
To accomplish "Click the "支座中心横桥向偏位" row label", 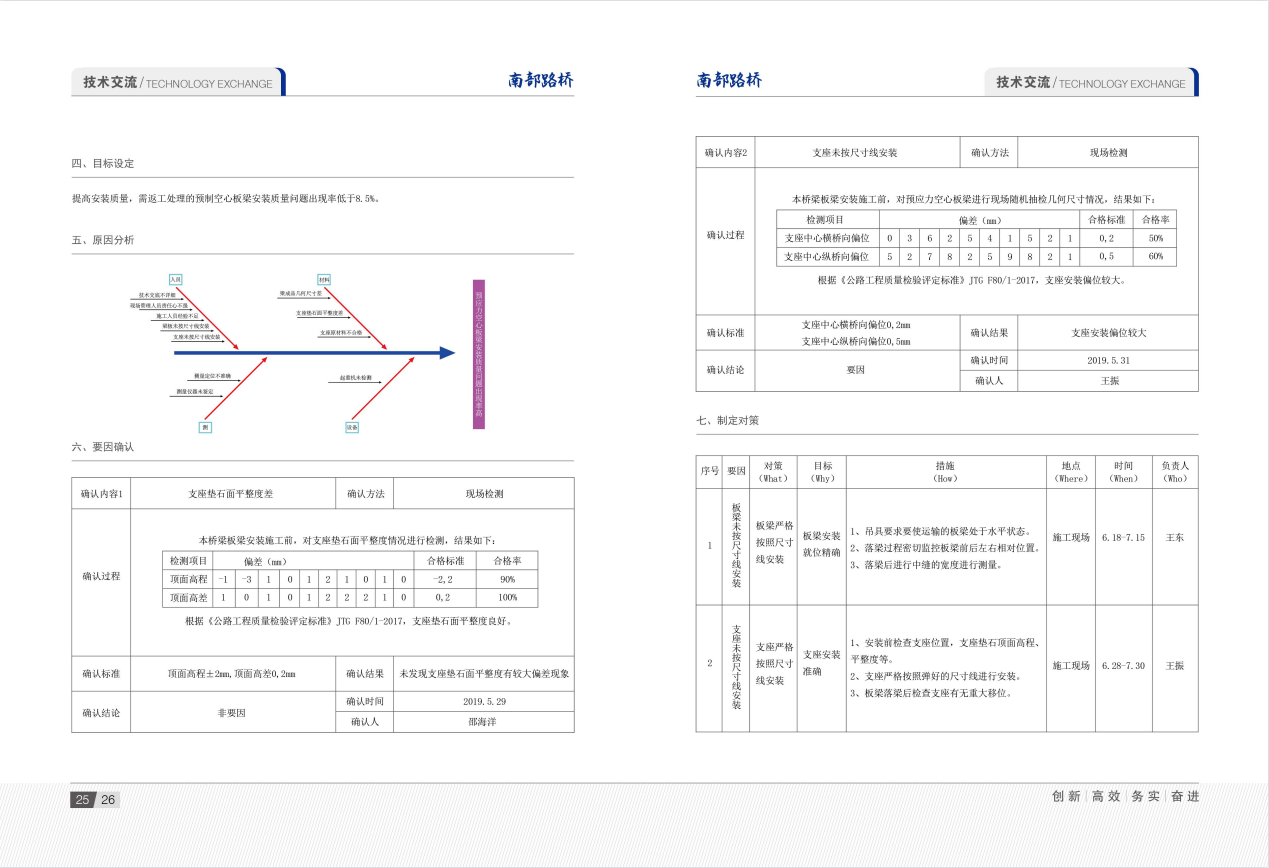I will [x=827, y=238].
